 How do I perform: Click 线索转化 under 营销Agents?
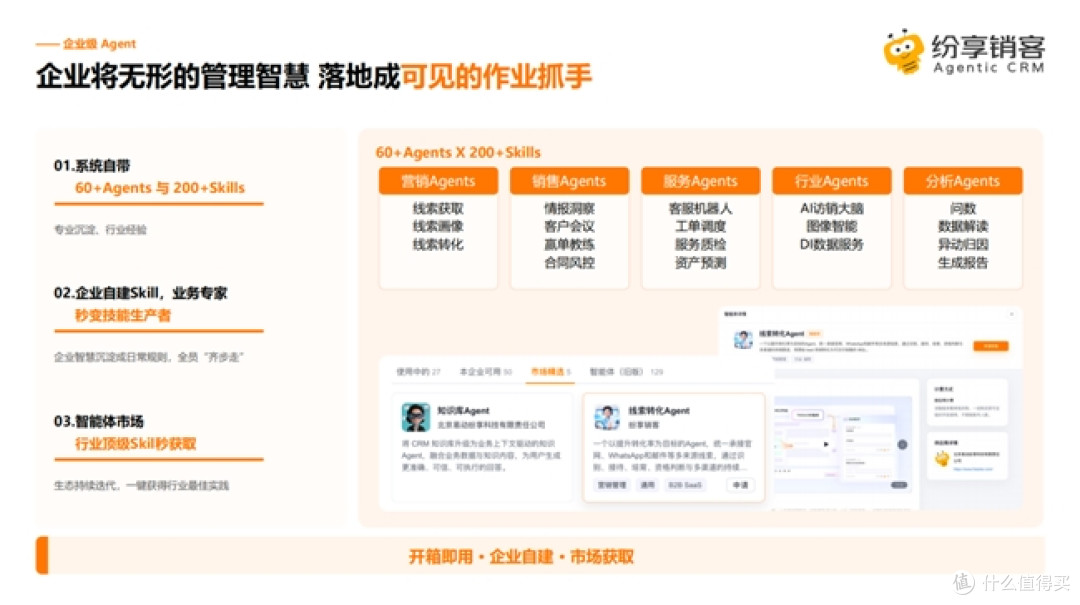tap(438, 244)
